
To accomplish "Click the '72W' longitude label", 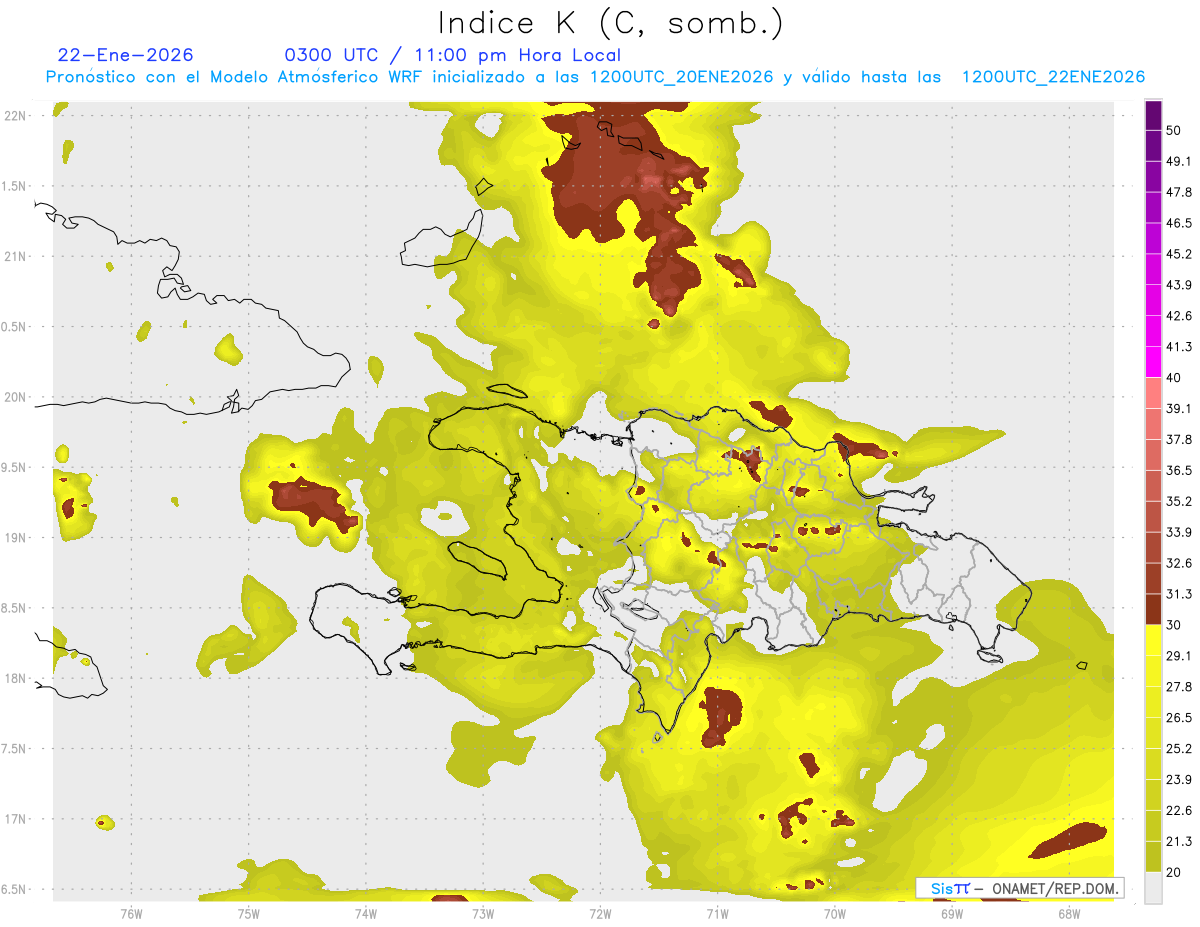I will [600, 913].
